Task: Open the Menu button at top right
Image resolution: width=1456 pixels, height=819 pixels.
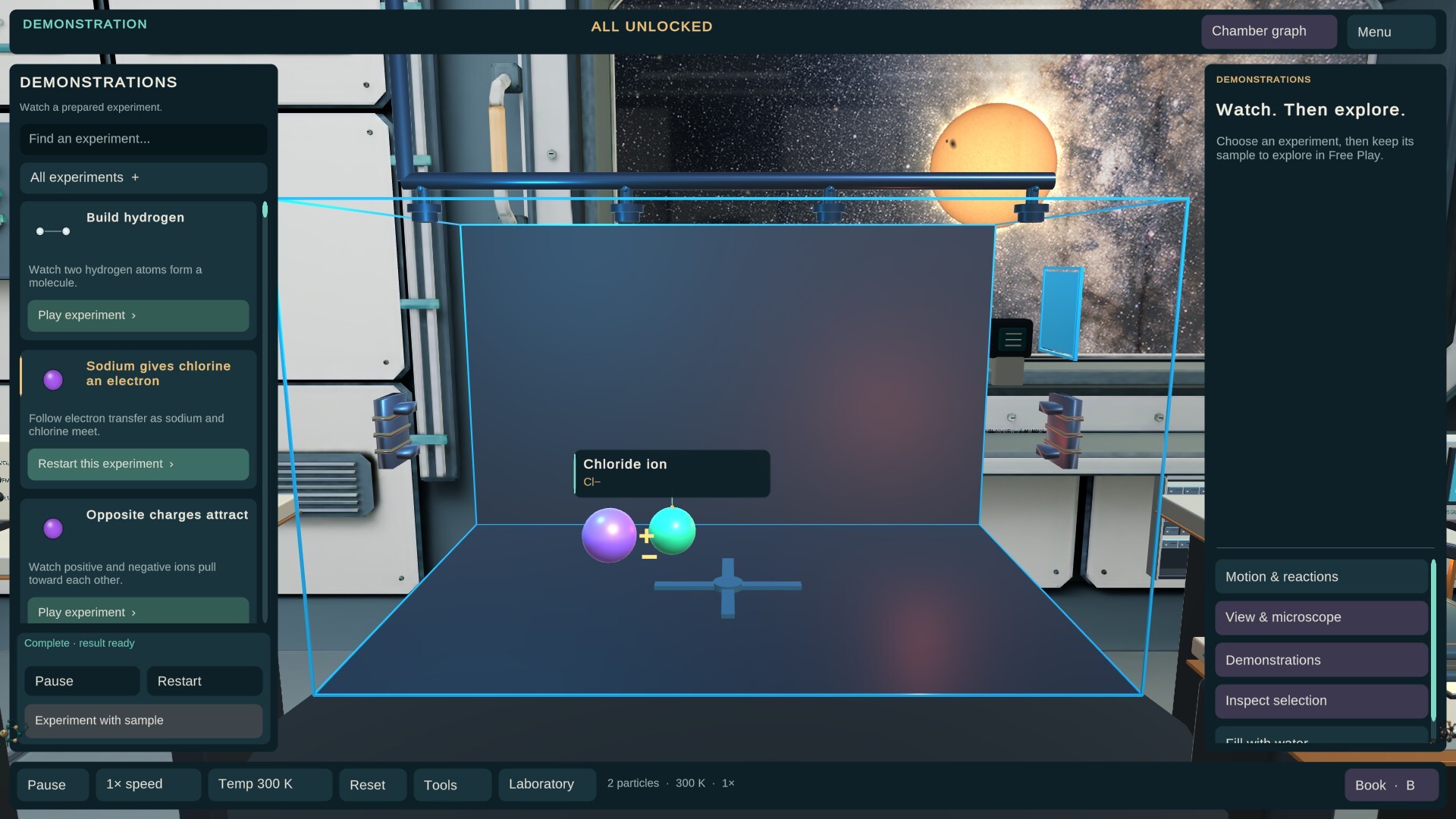Action: click(x=1391, y=32)
